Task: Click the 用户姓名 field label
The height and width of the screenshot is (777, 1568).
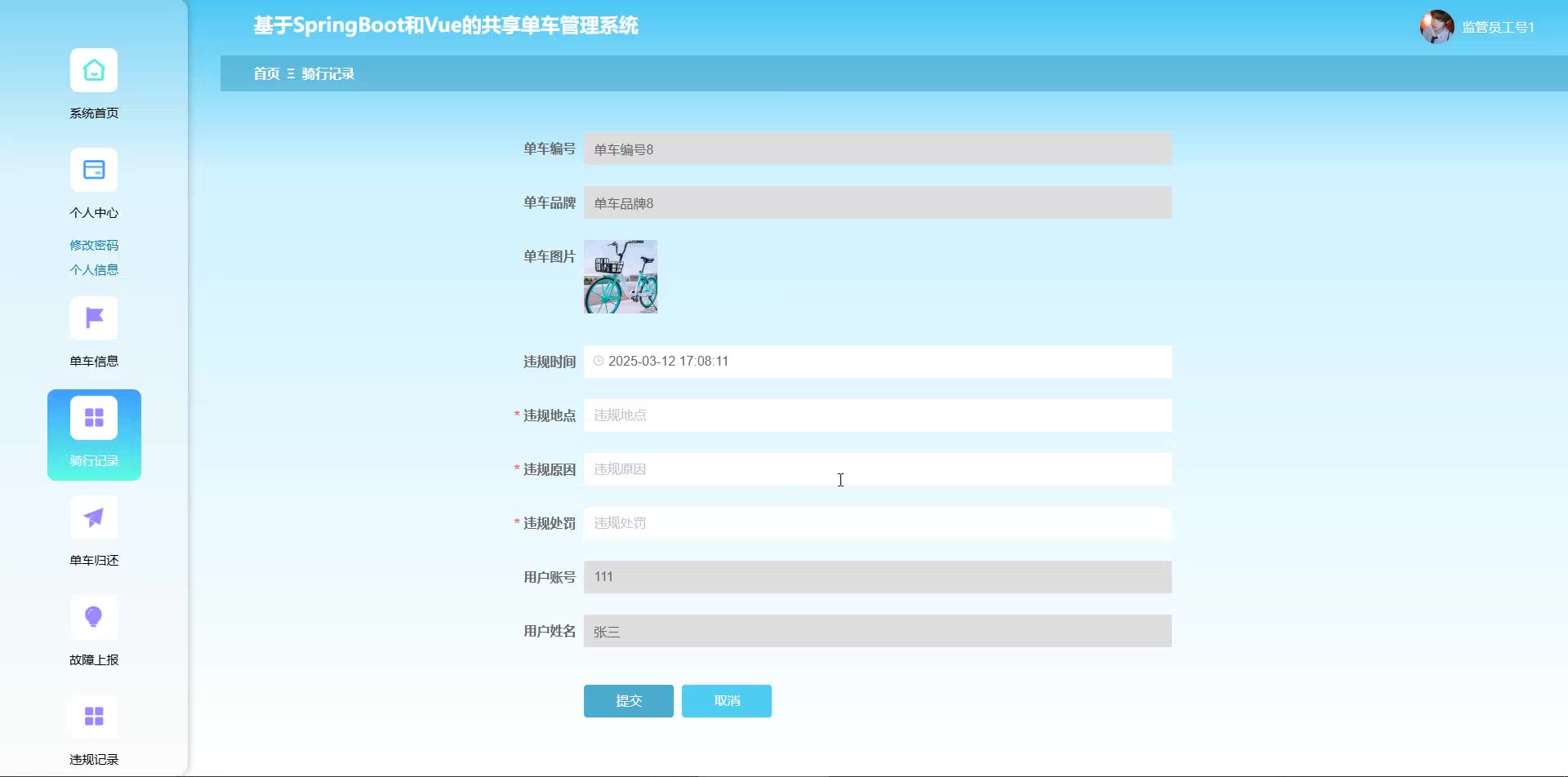Action: coord(550,631)
